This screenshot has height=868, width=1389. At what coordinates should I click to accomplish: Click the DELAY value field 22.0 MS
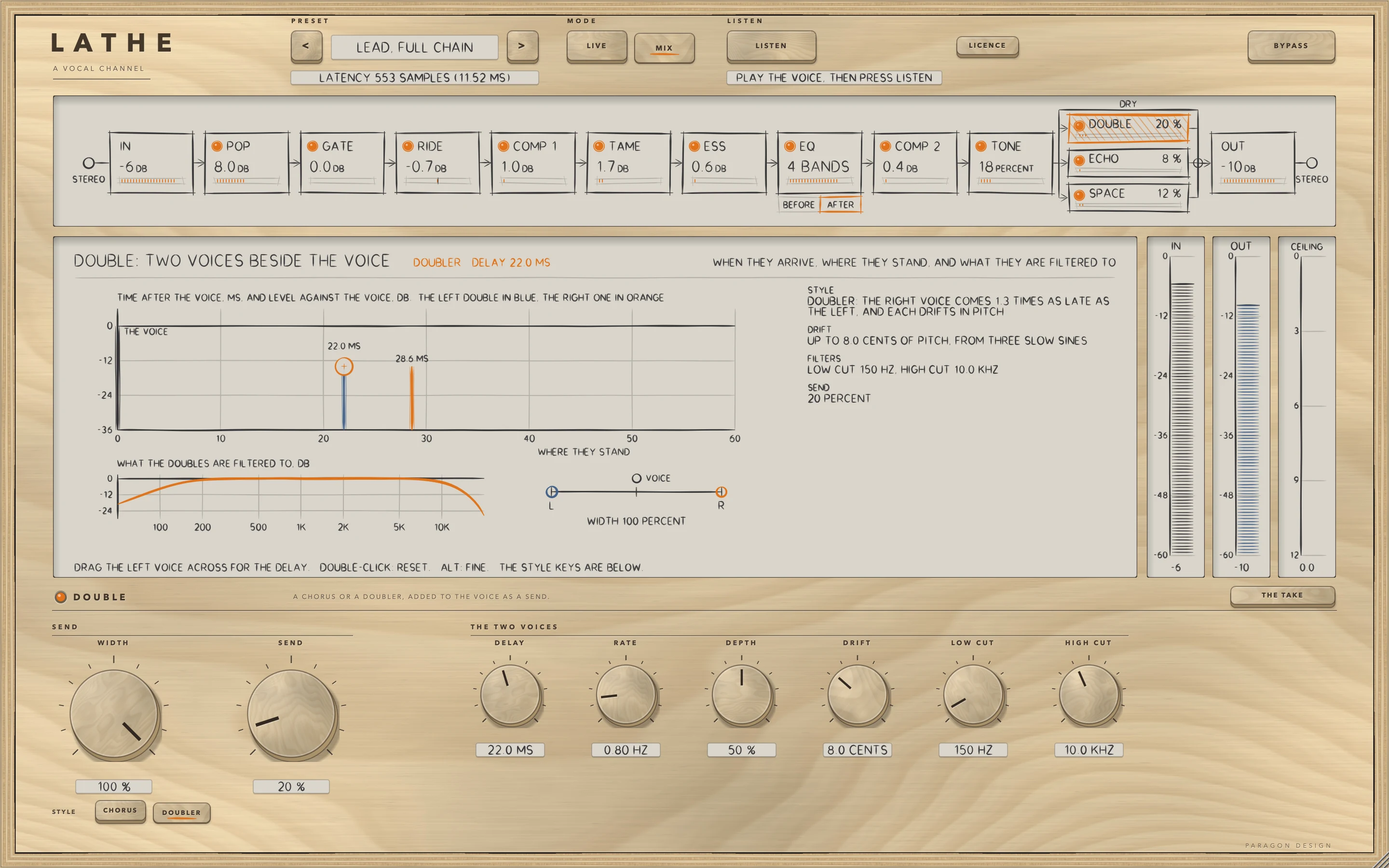[x=510, y=750]
